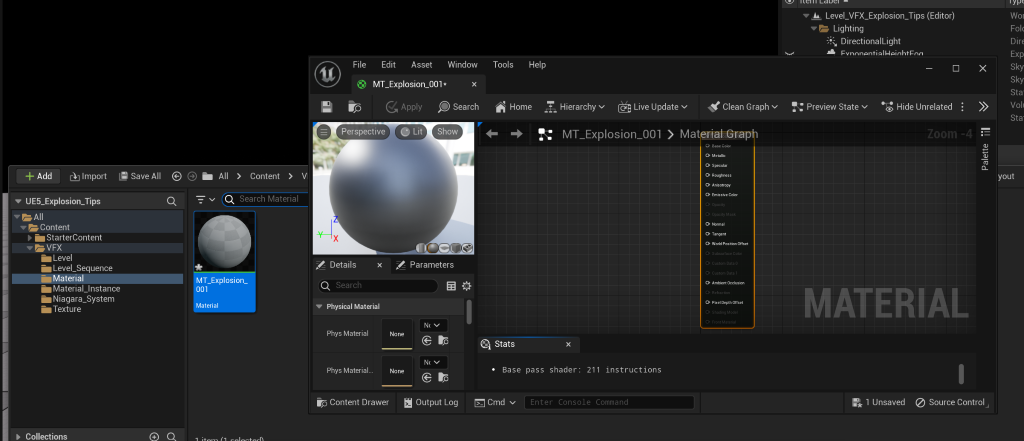
Task: Go back in Content Browser history
Action: coord(176,176)
